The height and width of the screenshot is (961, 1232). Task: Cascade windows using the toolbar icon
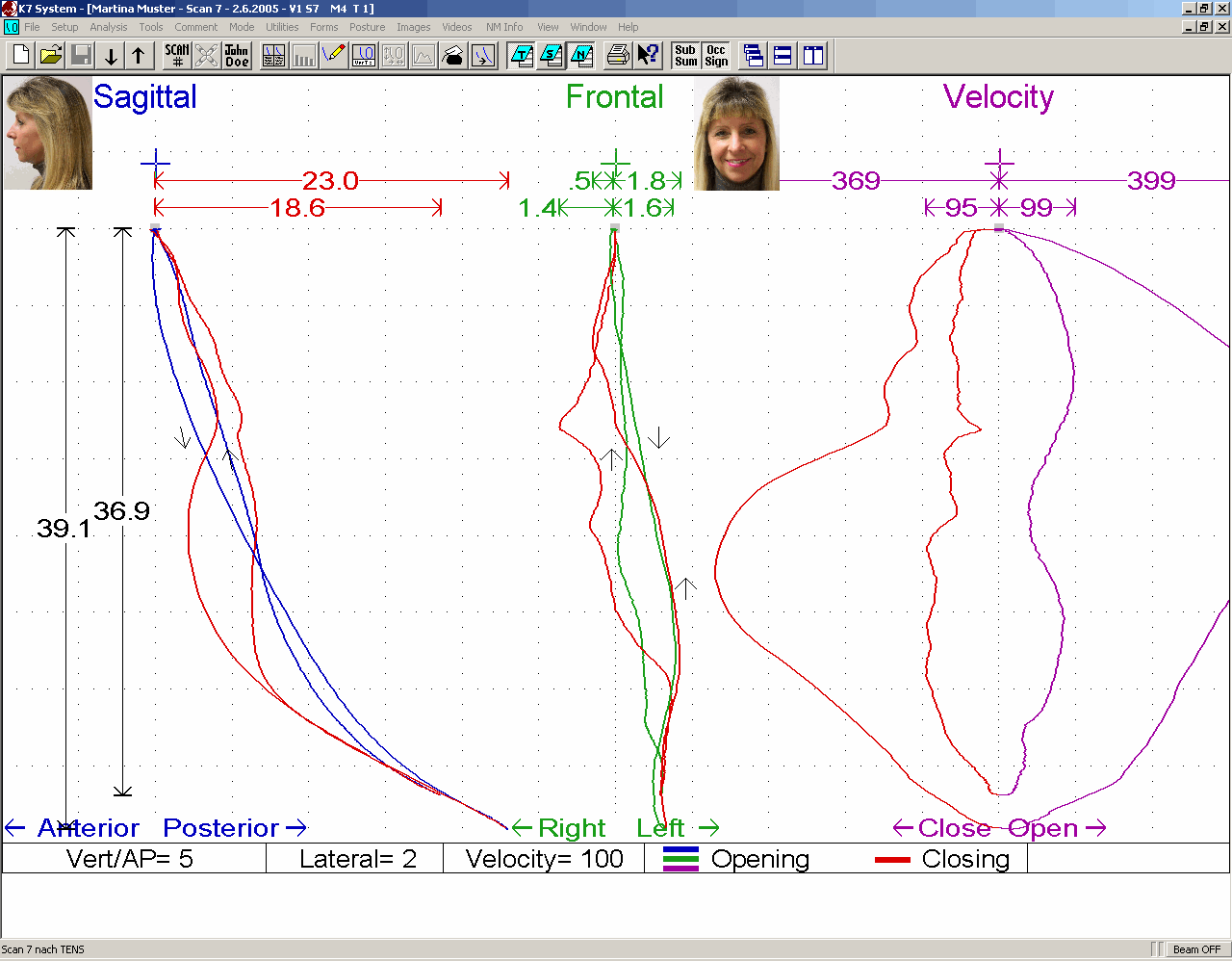coord(754,56)
